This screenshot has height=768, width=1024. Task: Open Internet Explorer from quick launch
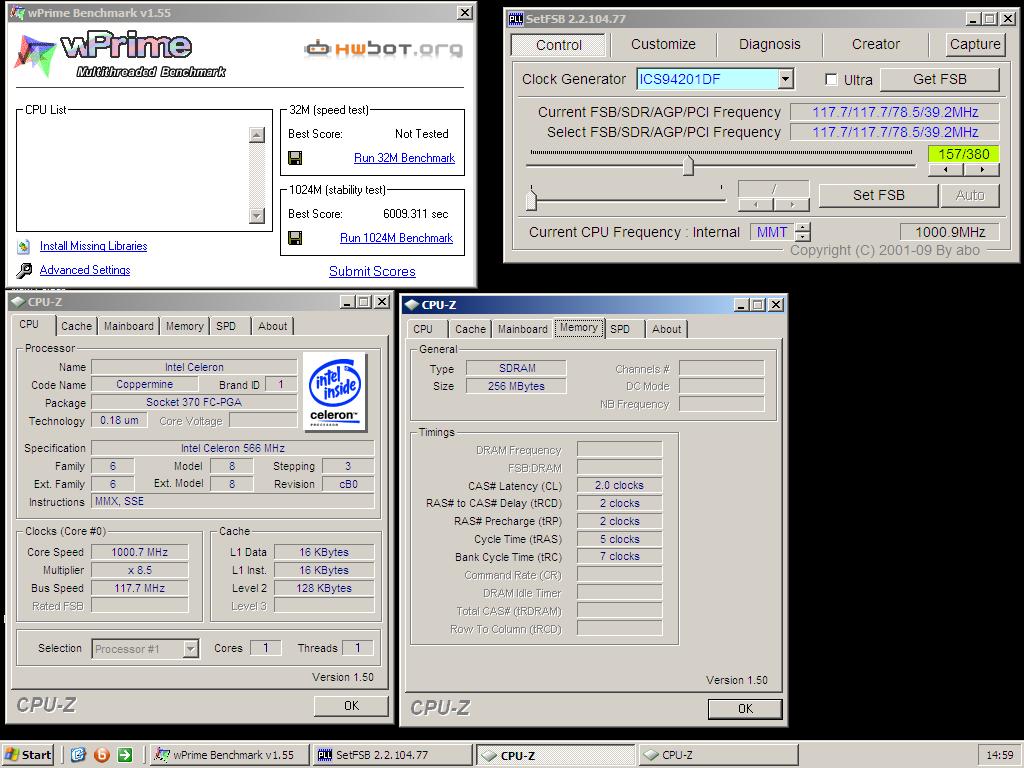pos(78,755)
